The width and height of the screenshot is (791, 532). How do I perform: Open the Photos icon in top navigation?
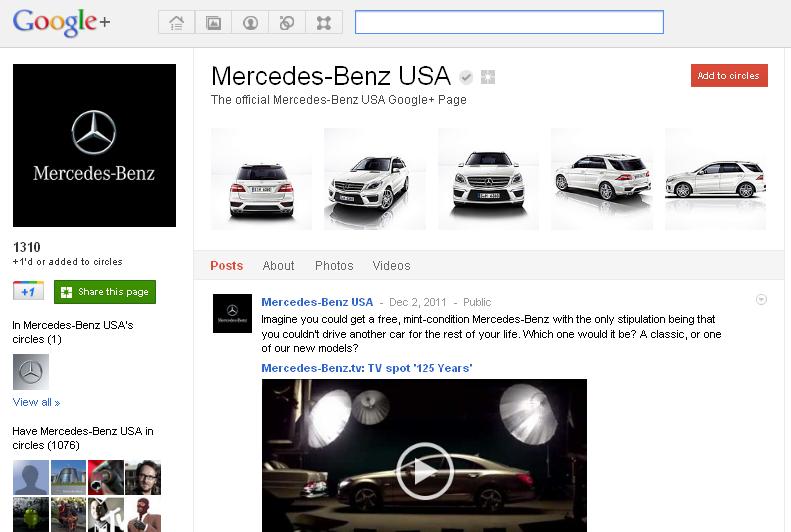pyautogui.click(x=213, y=22)
